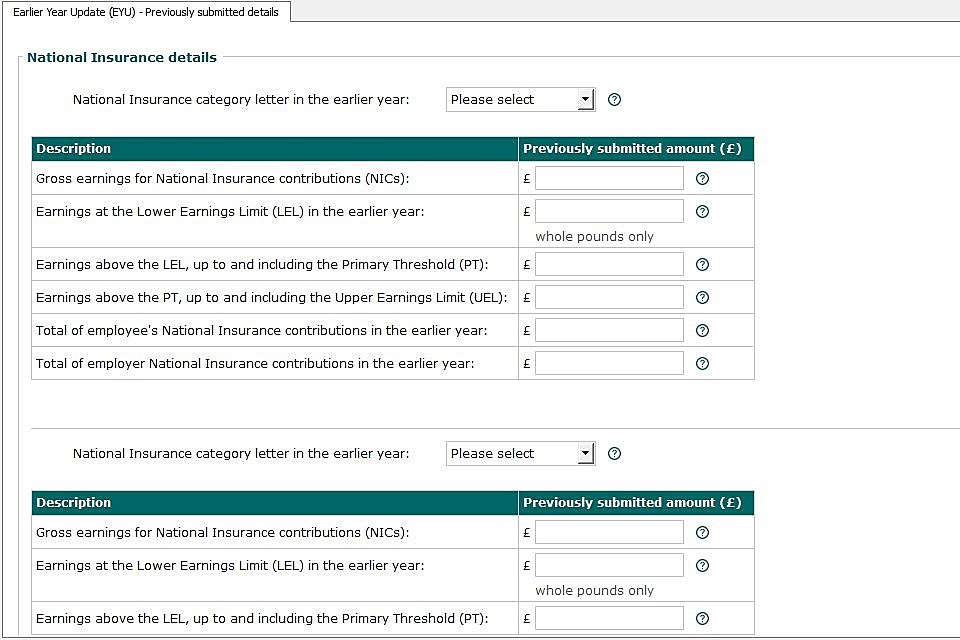Viewport: 960px width, 640px height.
Task: Focus total employer National Insurance contributions input
Action: click(609, 363)
